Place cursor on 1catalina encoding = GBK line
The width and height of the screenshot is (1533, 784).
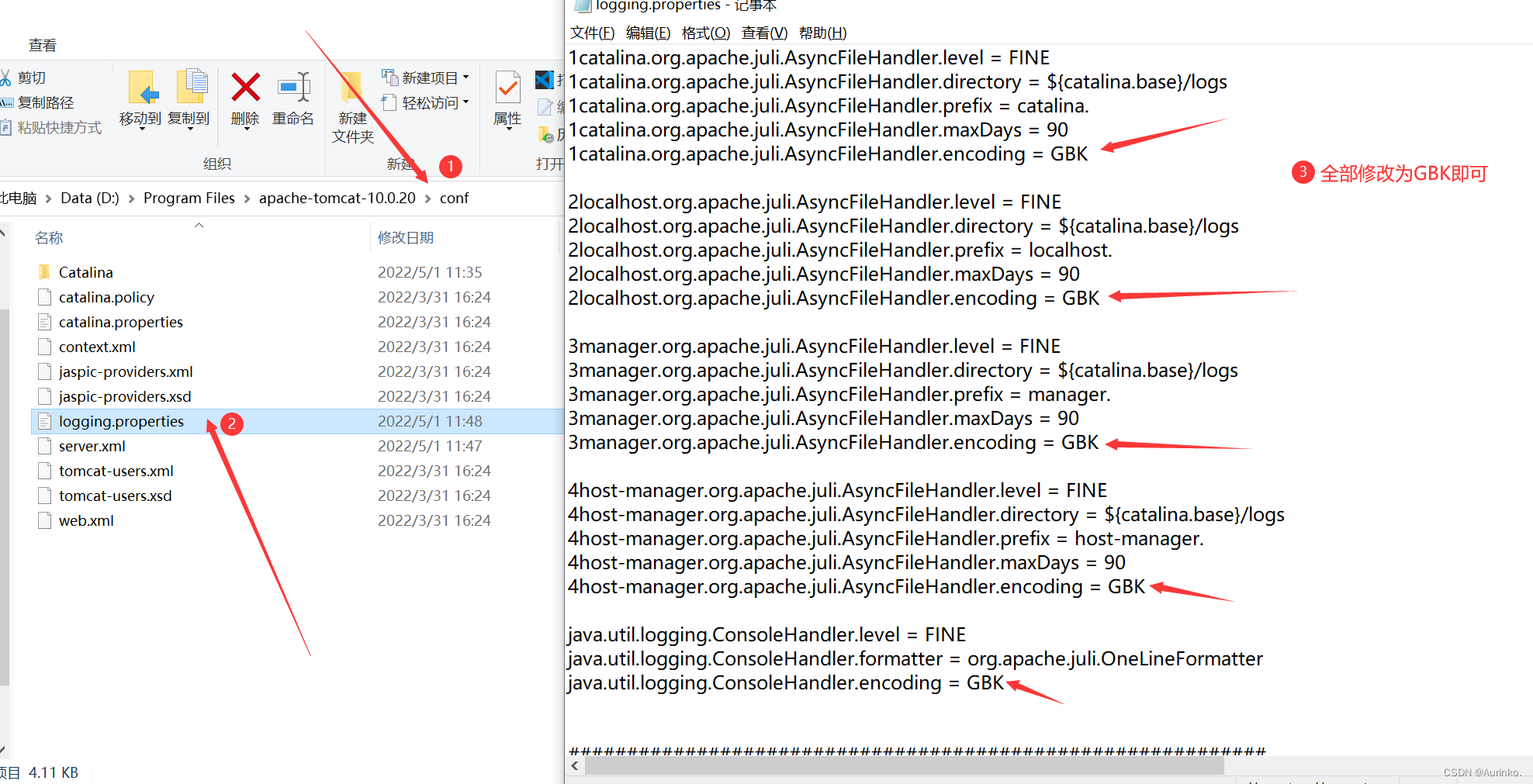pyautogui.click(x=828, y=154)
